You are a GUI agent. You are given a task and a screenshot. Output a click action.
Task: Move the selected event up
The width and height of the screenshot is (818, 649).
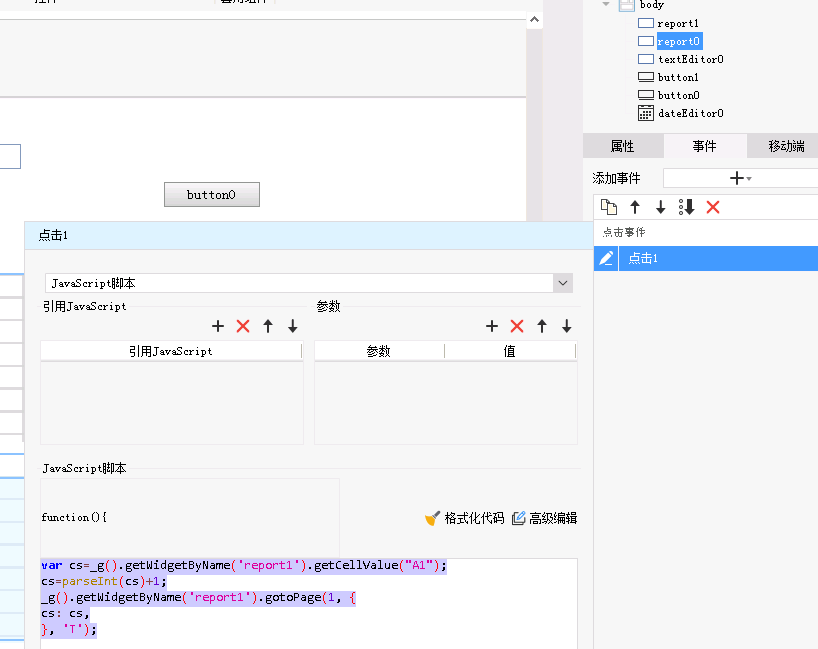pos(635,207)
